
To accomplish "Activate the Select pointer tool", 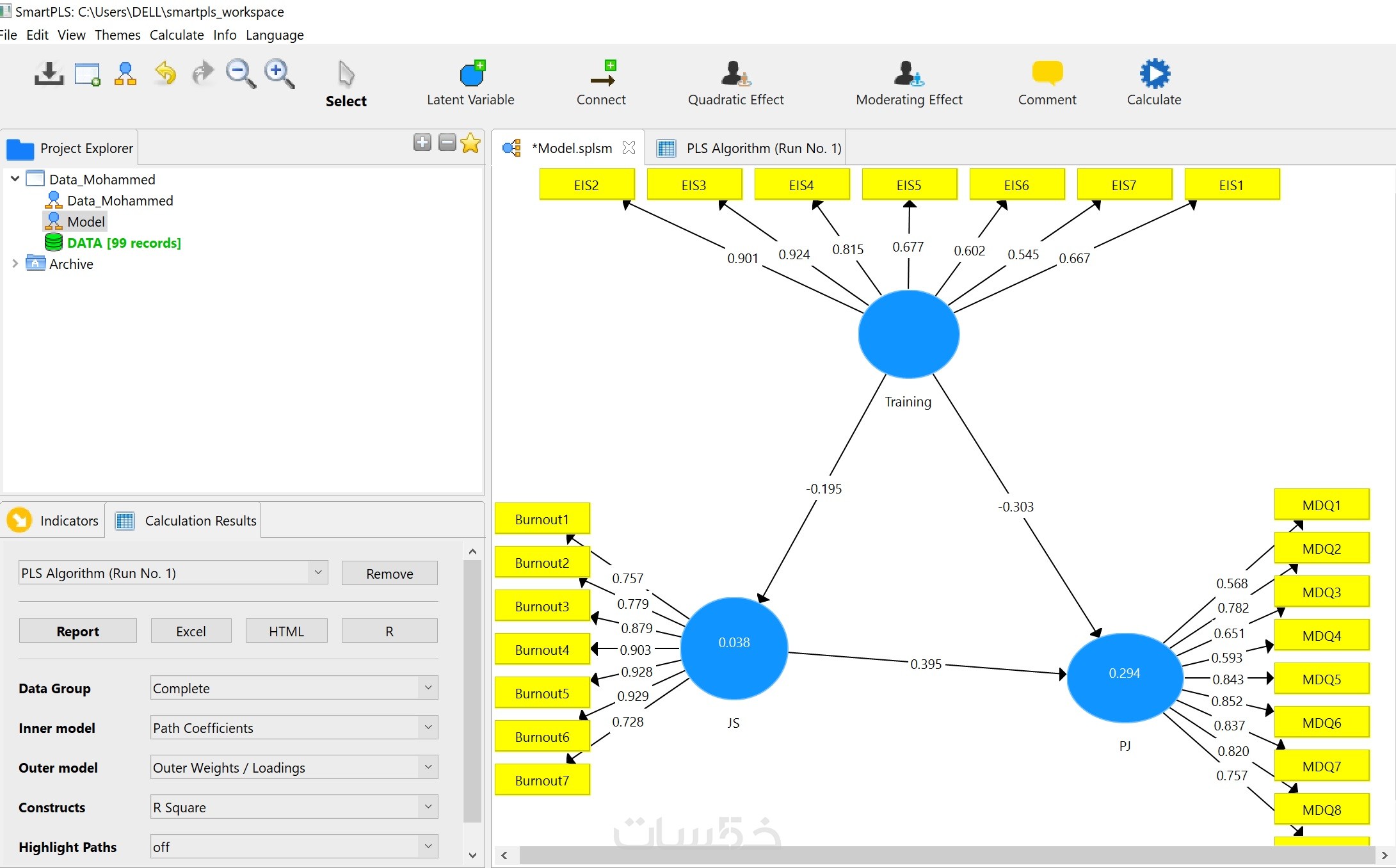I will coord(346,84).
